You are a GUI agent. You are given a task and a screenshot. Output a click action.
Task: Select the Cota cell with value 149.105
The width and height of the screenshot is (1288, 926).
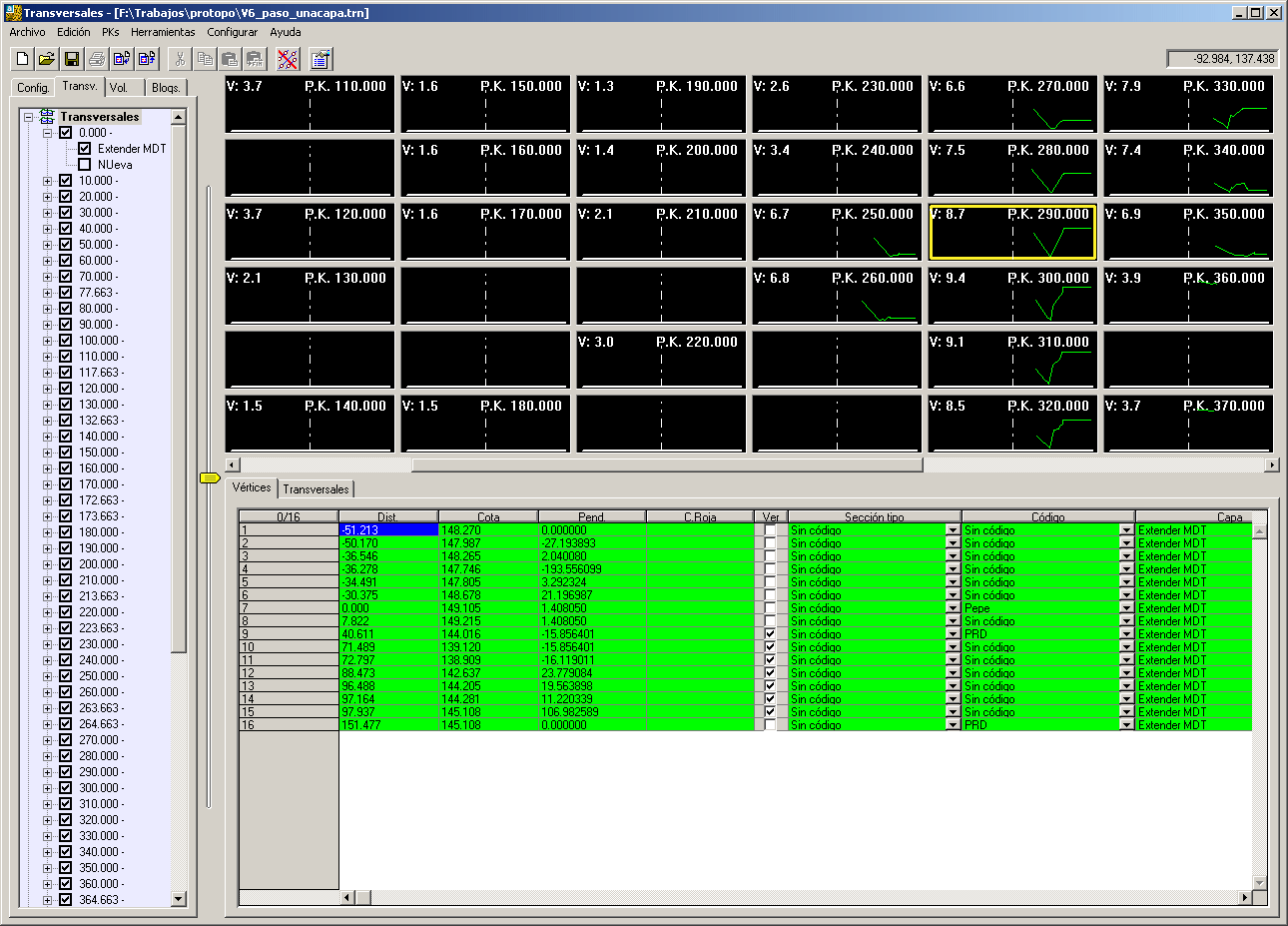coord(488,608)
